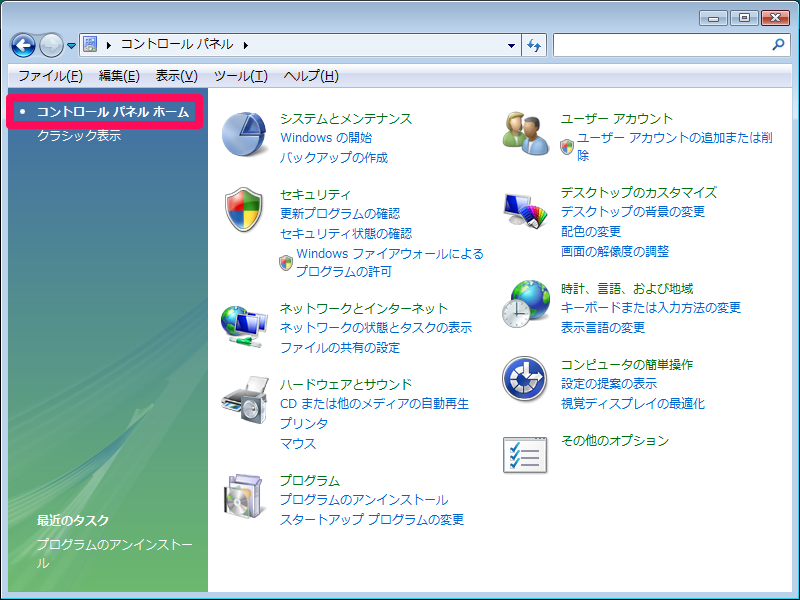800x600 pixels.
Task: Open the Hardware and Sound (ハードウェアとサウンド) icon
Action: (x=244, y=399)
